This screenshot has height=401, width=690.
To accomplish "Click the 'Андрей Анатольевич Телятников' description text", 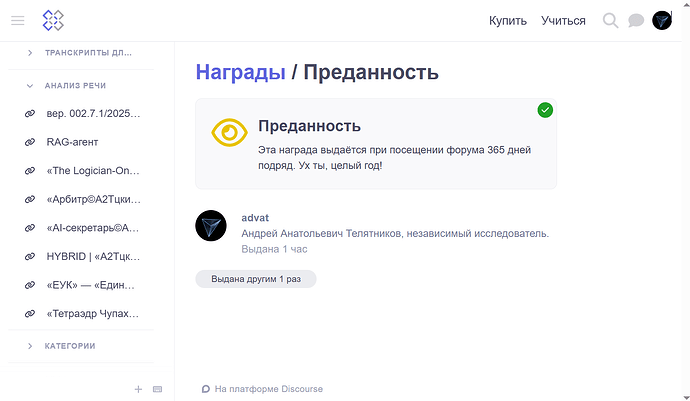I will (395, 233).
